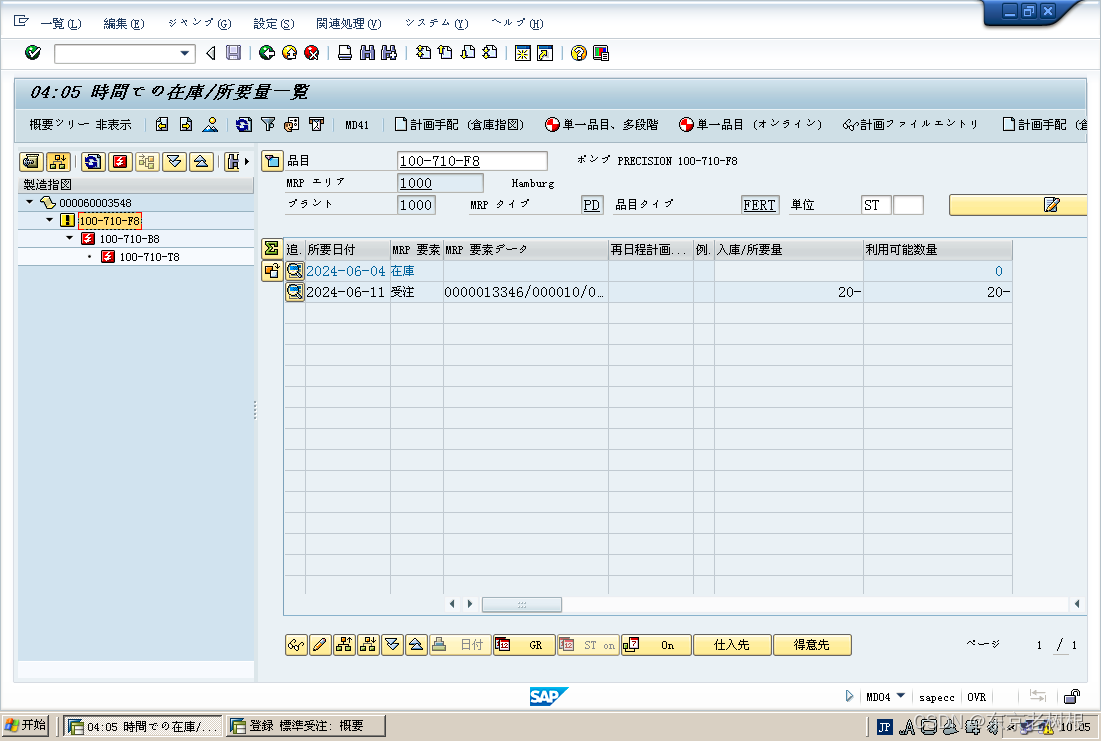Open the 編集 menu
The image size is (1101, 741).
point(124,23)
